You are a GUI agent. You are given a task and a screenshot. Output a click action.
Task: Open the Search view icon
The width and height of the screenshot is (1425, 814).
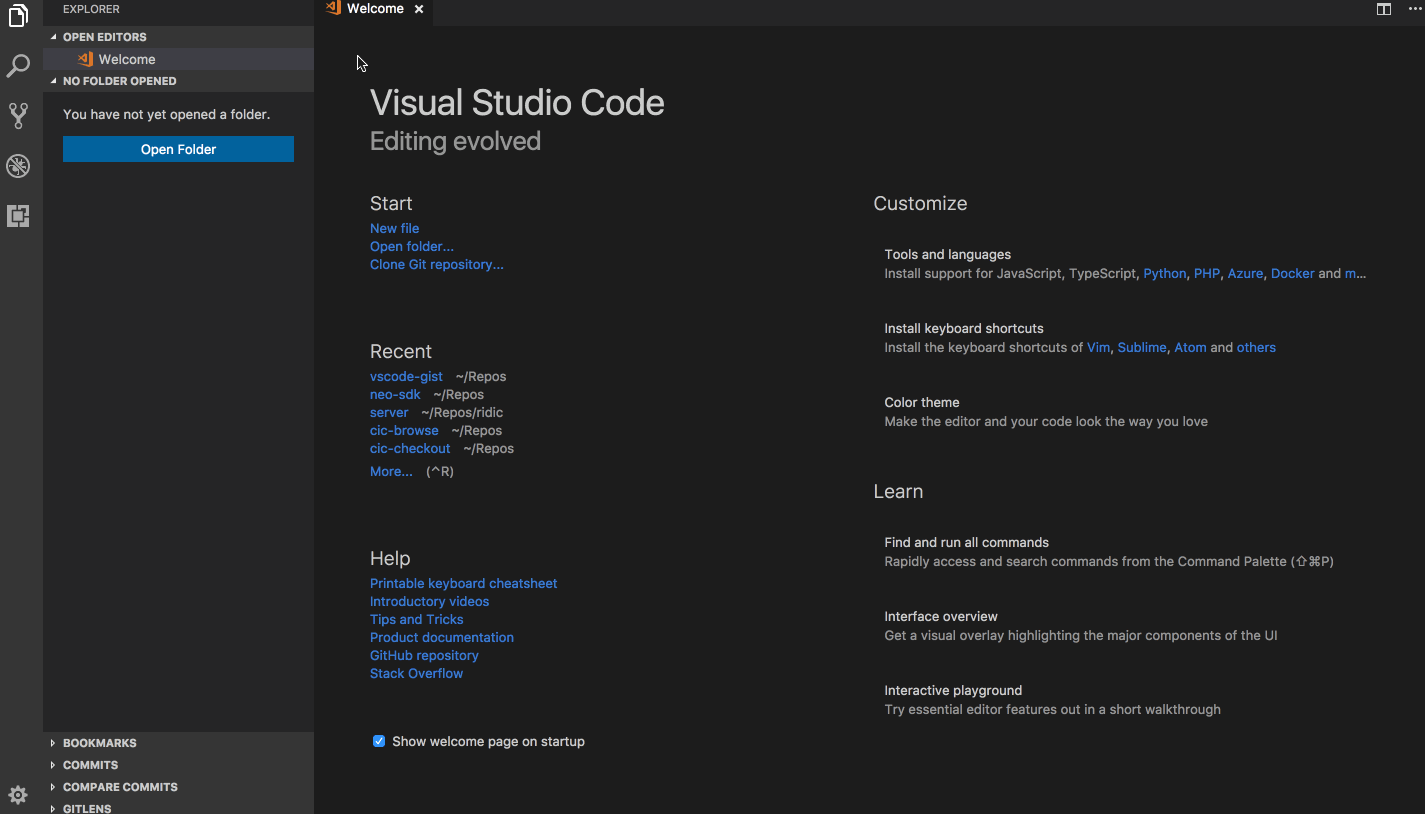tap(18, 67)
